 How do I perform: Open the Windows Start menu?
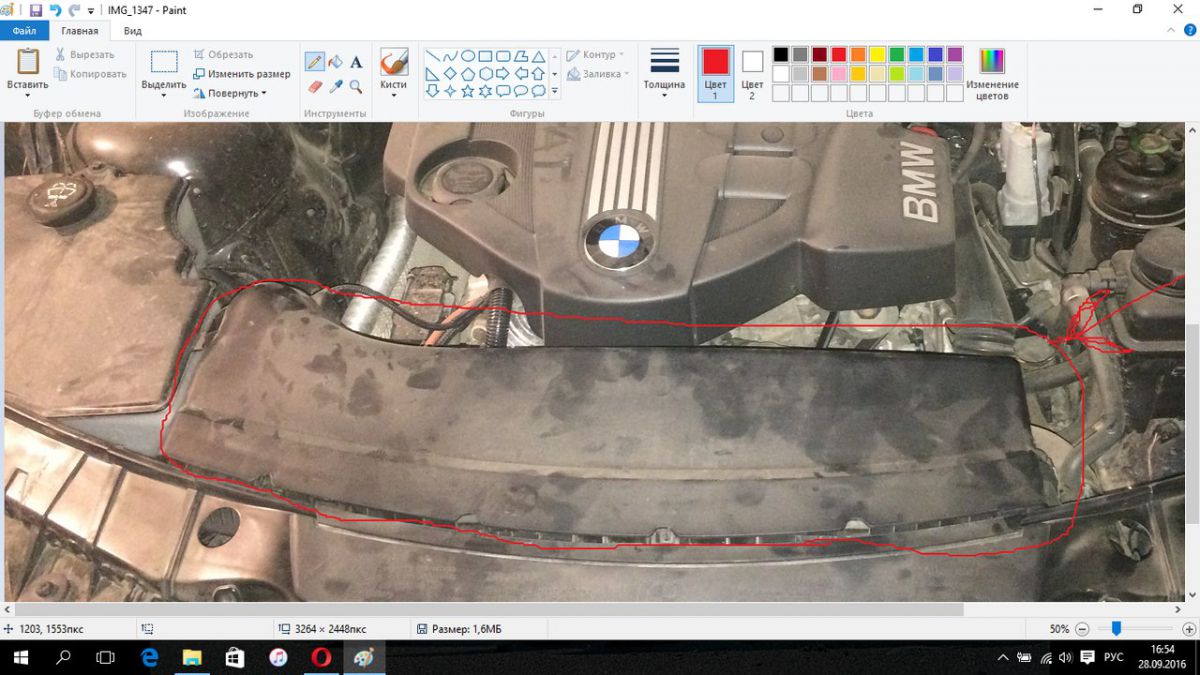coord(20,657)
